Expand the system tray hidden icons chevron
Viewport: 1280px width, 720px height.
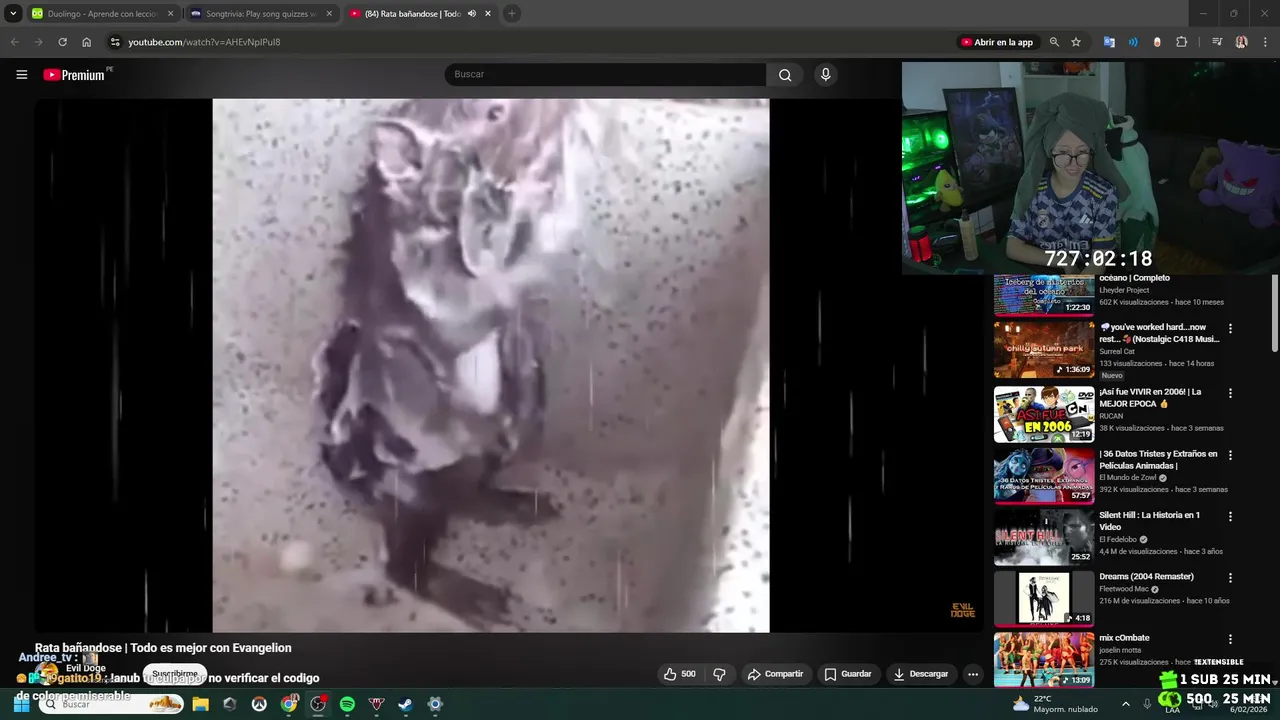(x=1125, y=704)
